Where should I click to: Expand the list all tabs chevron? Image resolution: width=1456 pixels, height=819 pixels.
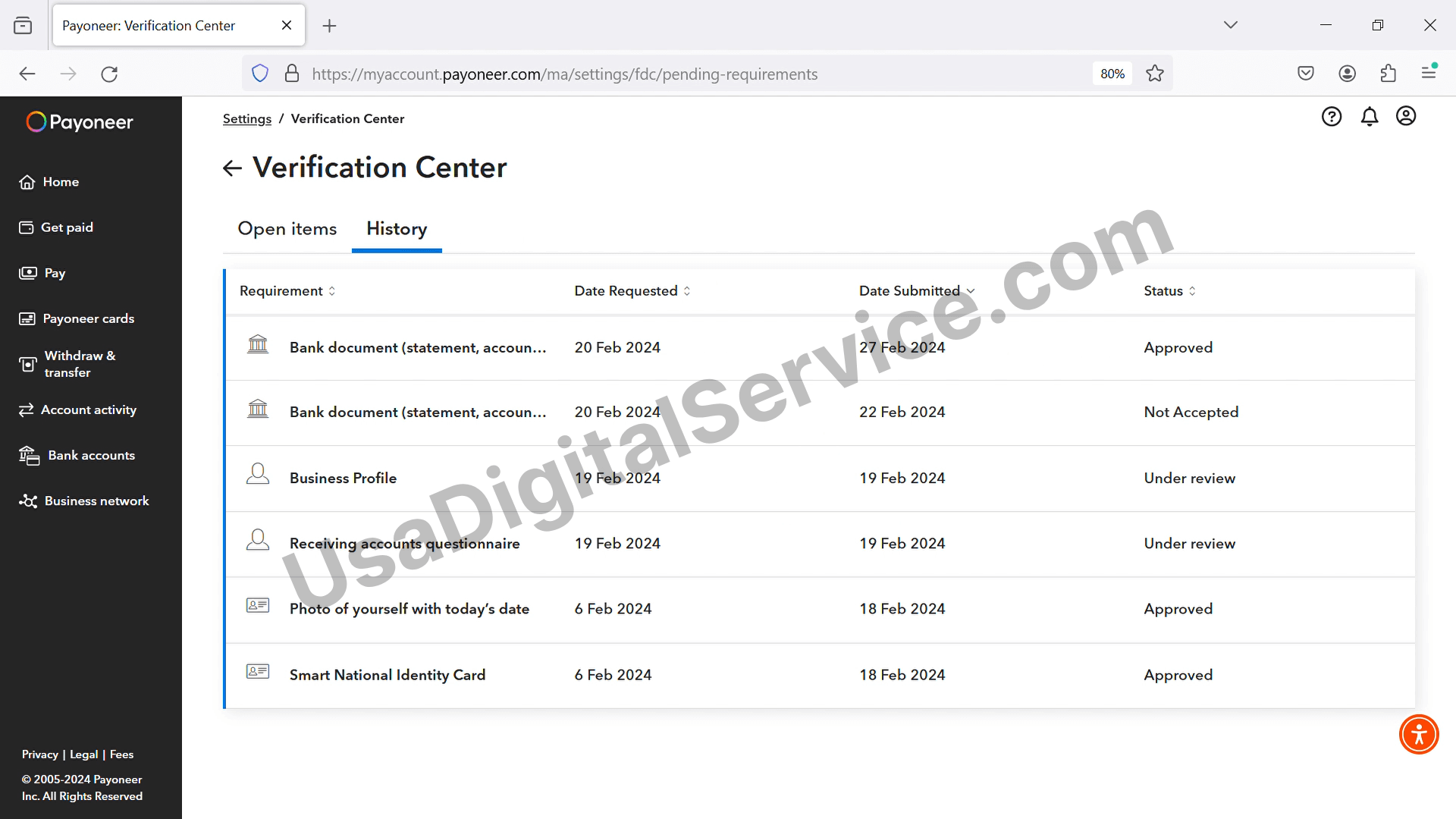(1230, 25)
